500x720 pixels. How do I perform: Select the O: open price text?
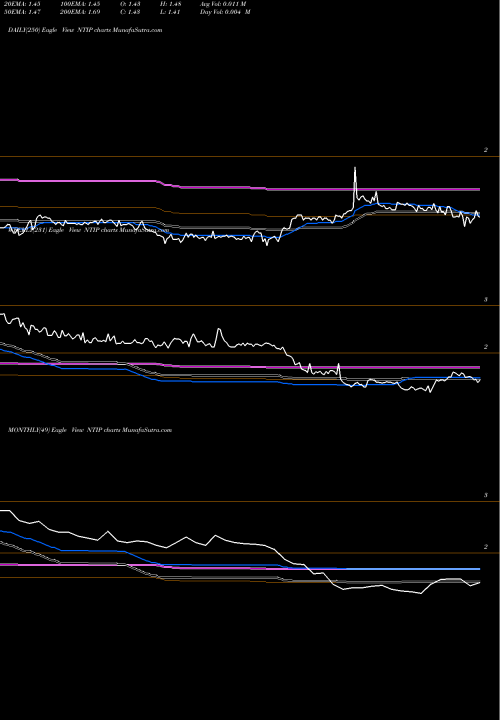(131, 4)
